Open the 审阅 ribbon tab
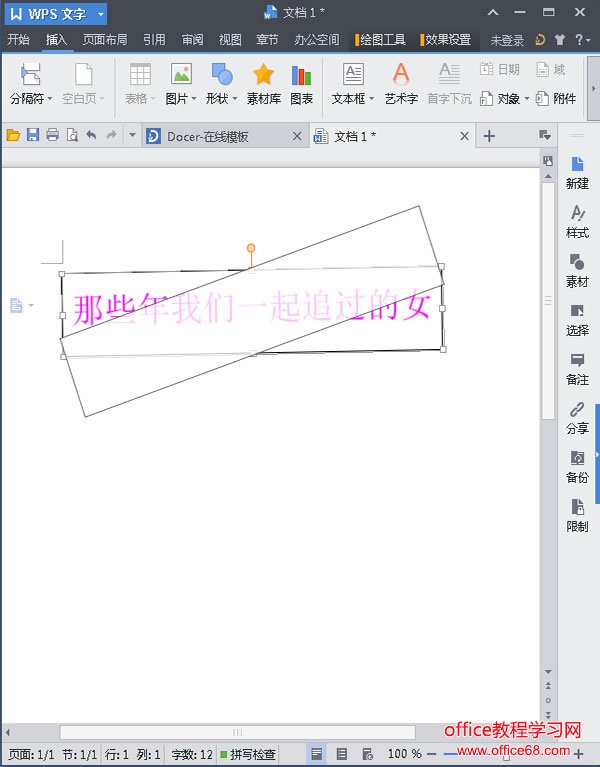Viewport: 600px width, 767px height. pos(192,39)
